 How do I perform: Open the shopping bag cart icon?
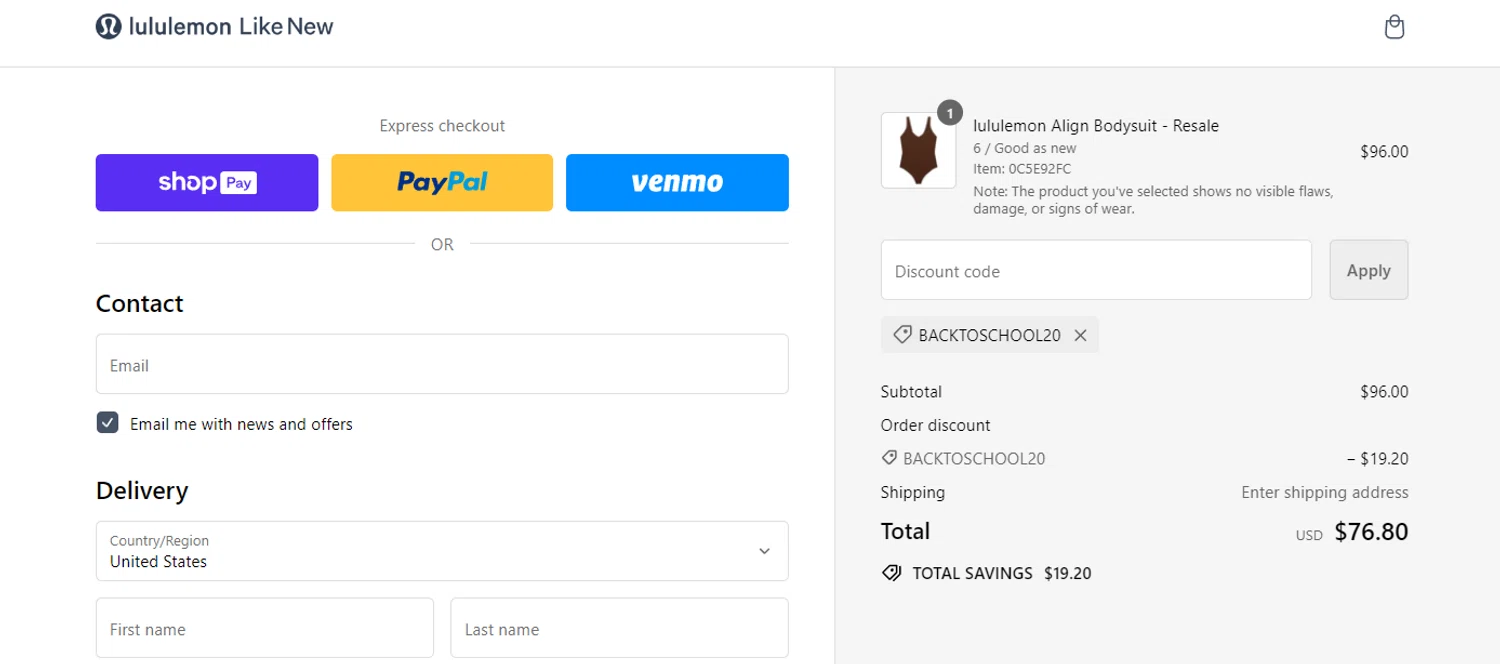click(x=1394, y=27)
